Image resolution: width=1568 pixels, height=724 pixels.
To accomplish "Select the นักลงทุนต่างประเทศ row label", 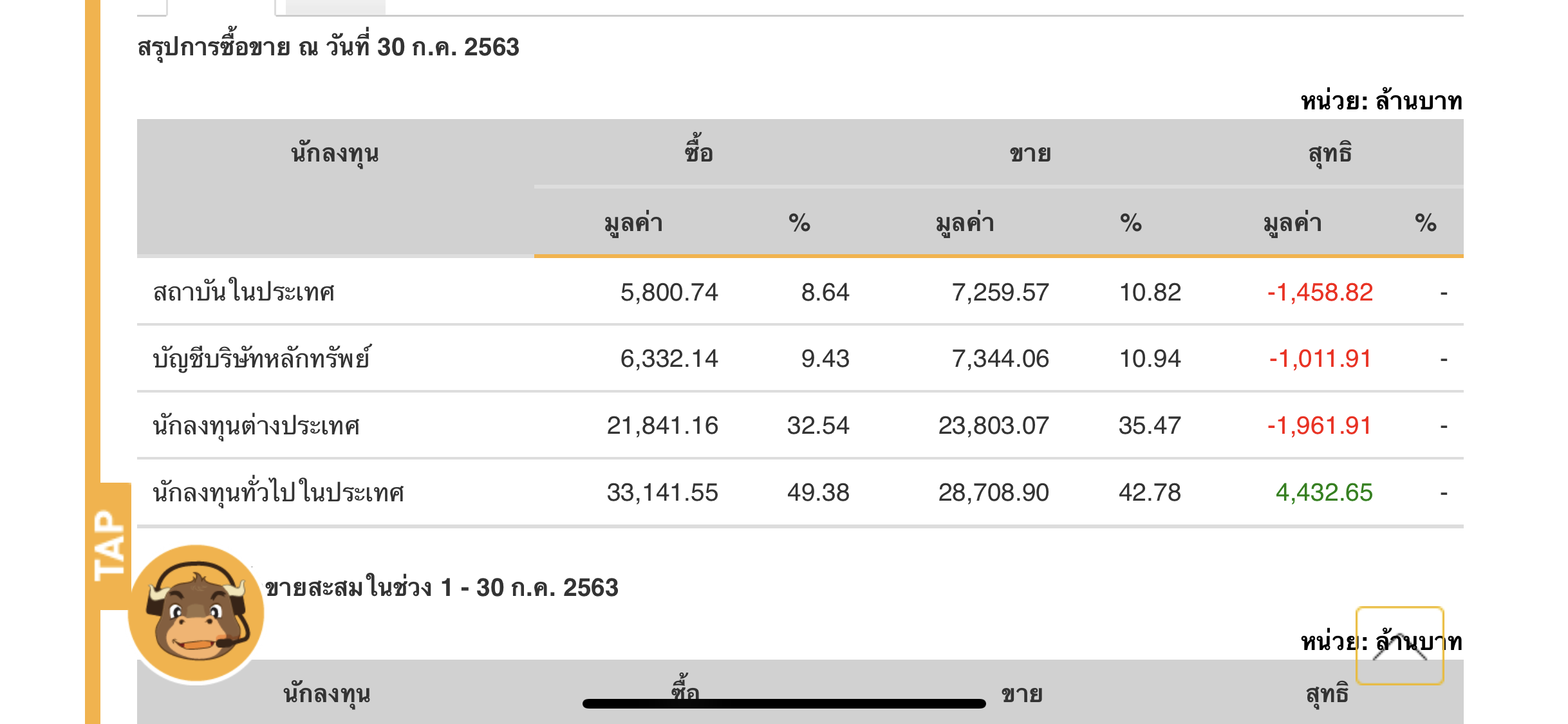I will tap(256, 426).
